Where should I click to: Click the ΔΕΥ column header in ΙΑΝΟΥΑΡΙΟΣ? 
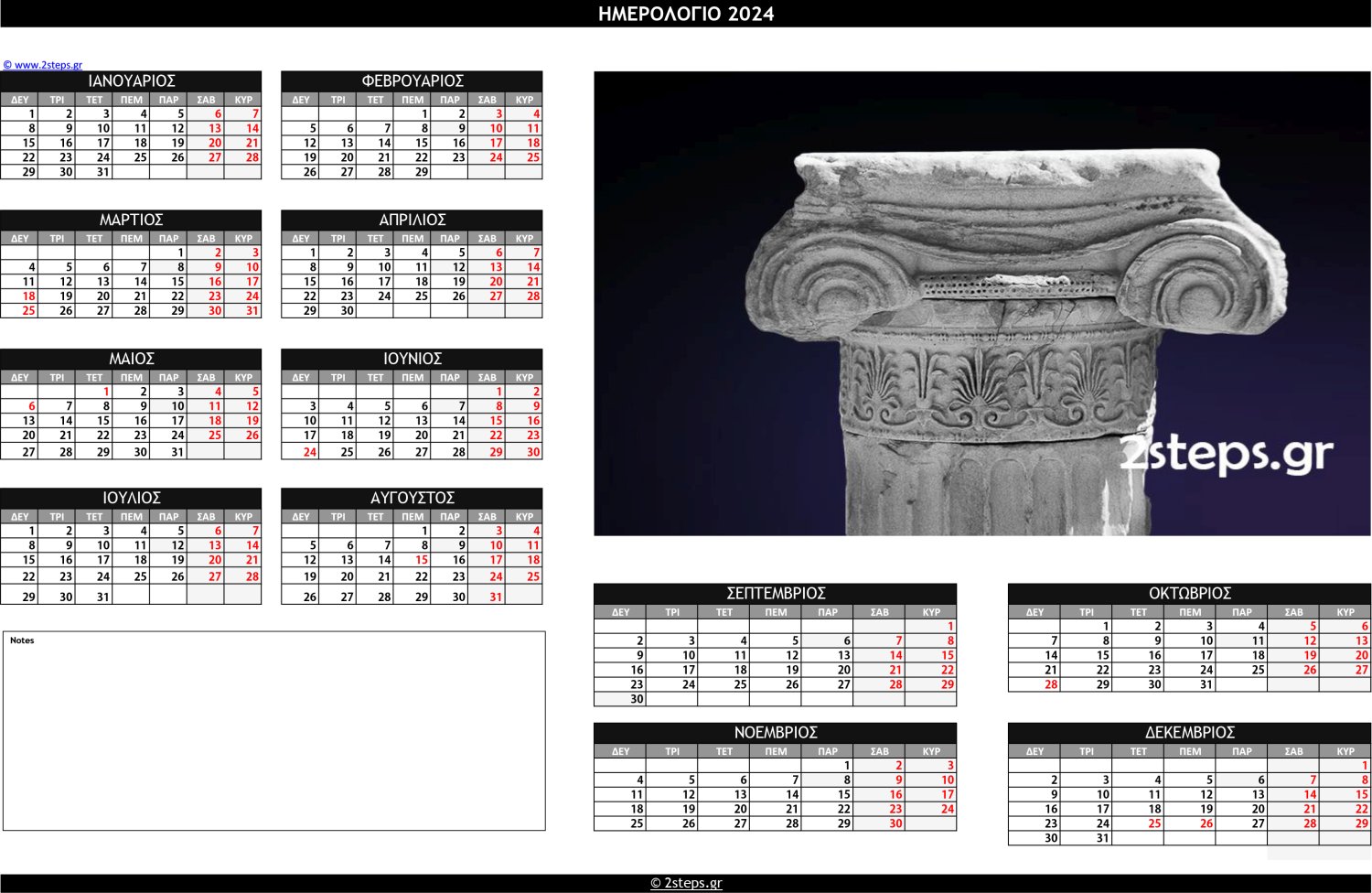[x=19, y=100]
